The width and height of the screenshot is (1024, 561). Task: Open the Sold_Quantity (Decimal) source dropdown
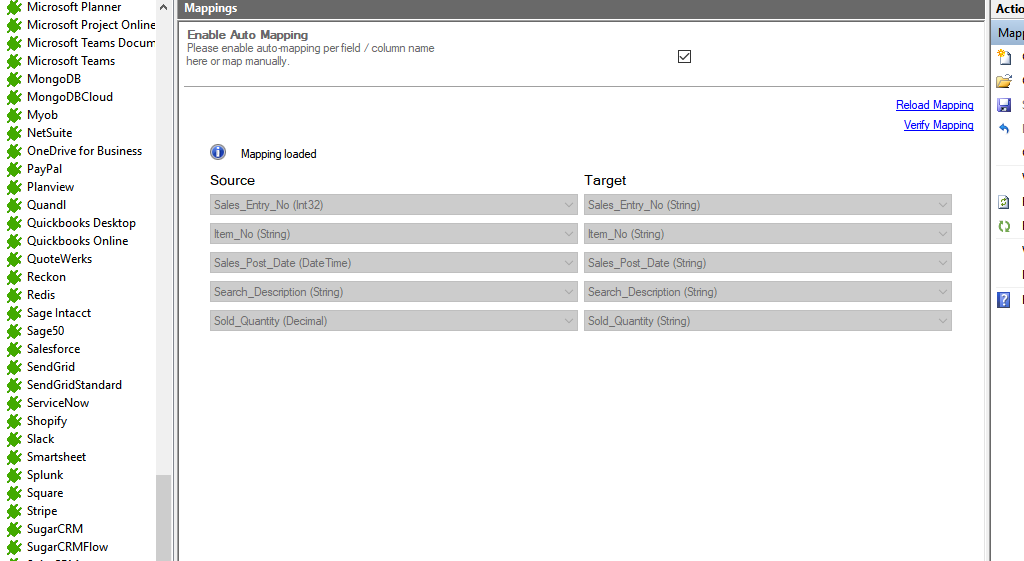[x=393, y=321]
